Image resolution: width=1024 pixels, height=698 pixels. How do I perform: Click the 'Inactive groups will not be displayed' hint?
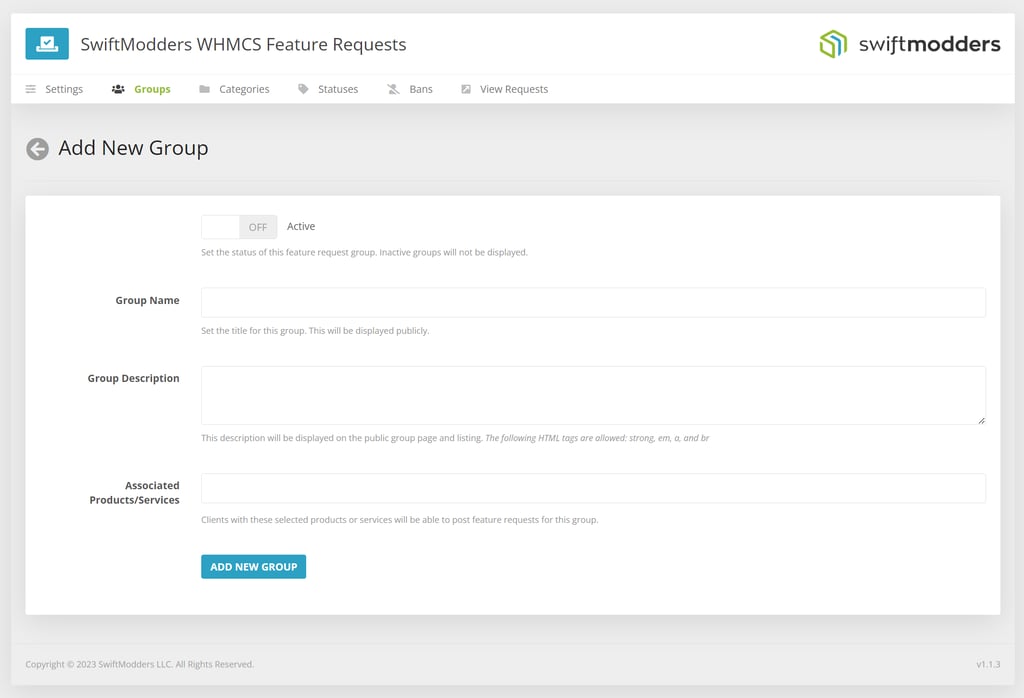coord(453,252)
